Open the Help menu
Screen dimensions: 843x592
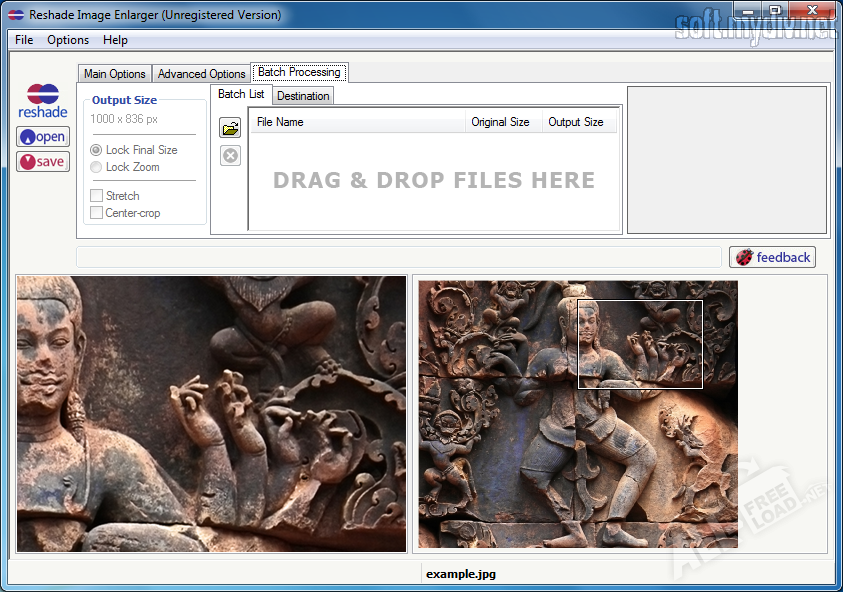[115, 40]
